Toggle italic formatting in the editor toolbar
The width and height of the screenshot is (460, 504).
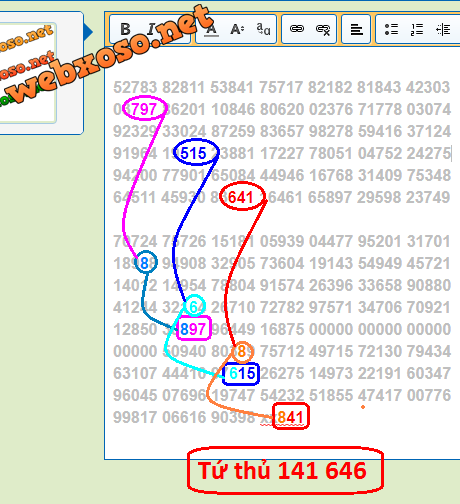tap(151, 29)
